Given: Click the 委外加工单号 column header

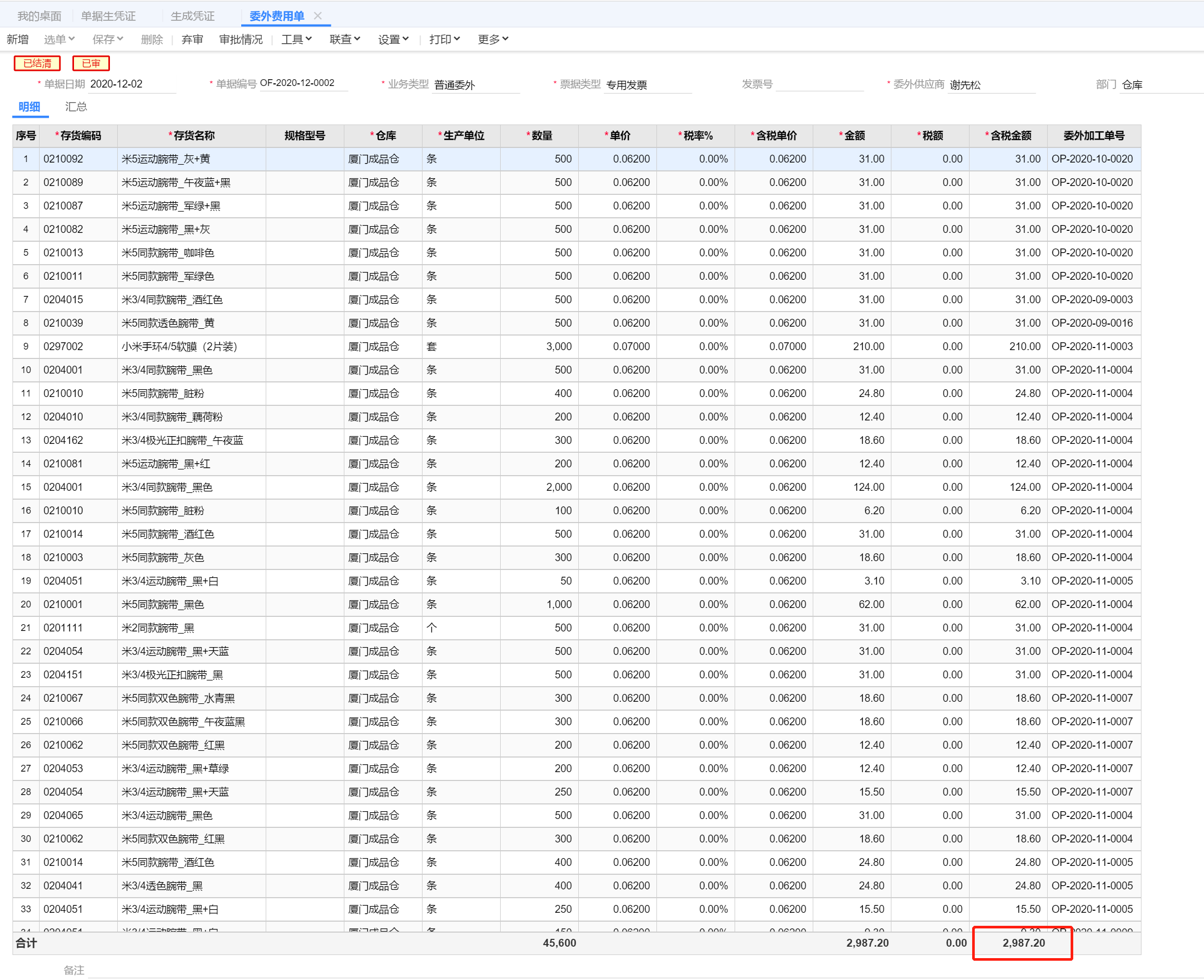Looking at the screenshot, I should [1094, 135].
